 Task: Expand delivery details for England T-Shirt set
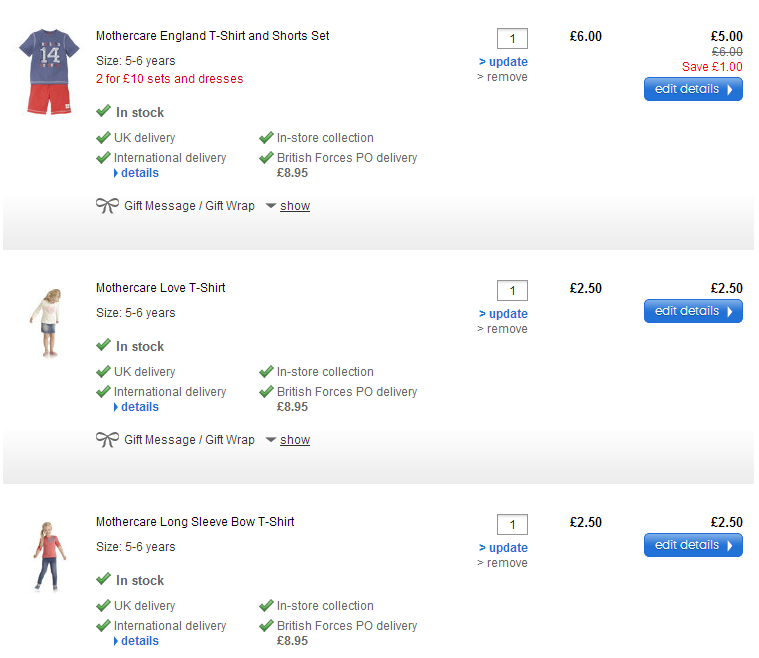(x=139, y=173)
